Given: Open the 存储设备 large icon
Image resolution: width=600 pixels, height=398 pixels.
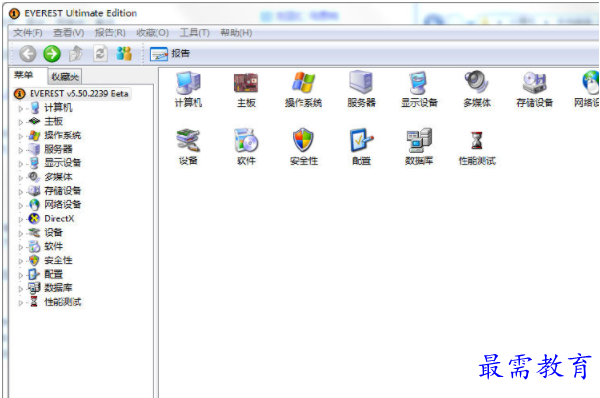Looking at the screenshot, I should pyautogui.click(x=535, y=89).
